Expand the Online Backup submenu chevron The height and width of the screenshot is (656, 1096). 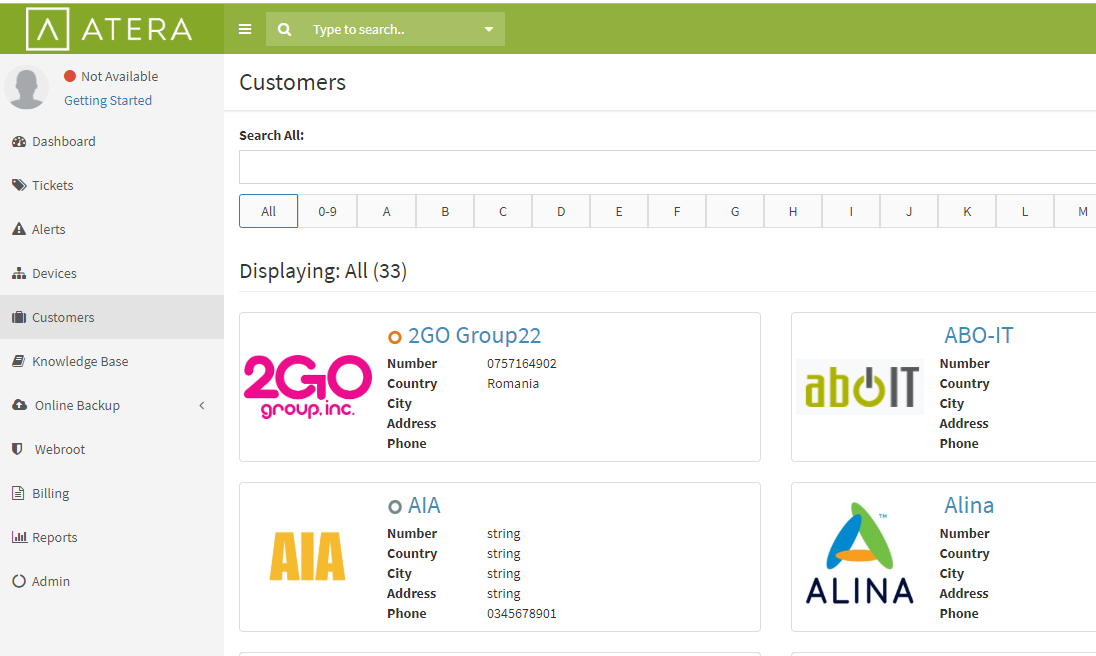[x=202, y=405]
